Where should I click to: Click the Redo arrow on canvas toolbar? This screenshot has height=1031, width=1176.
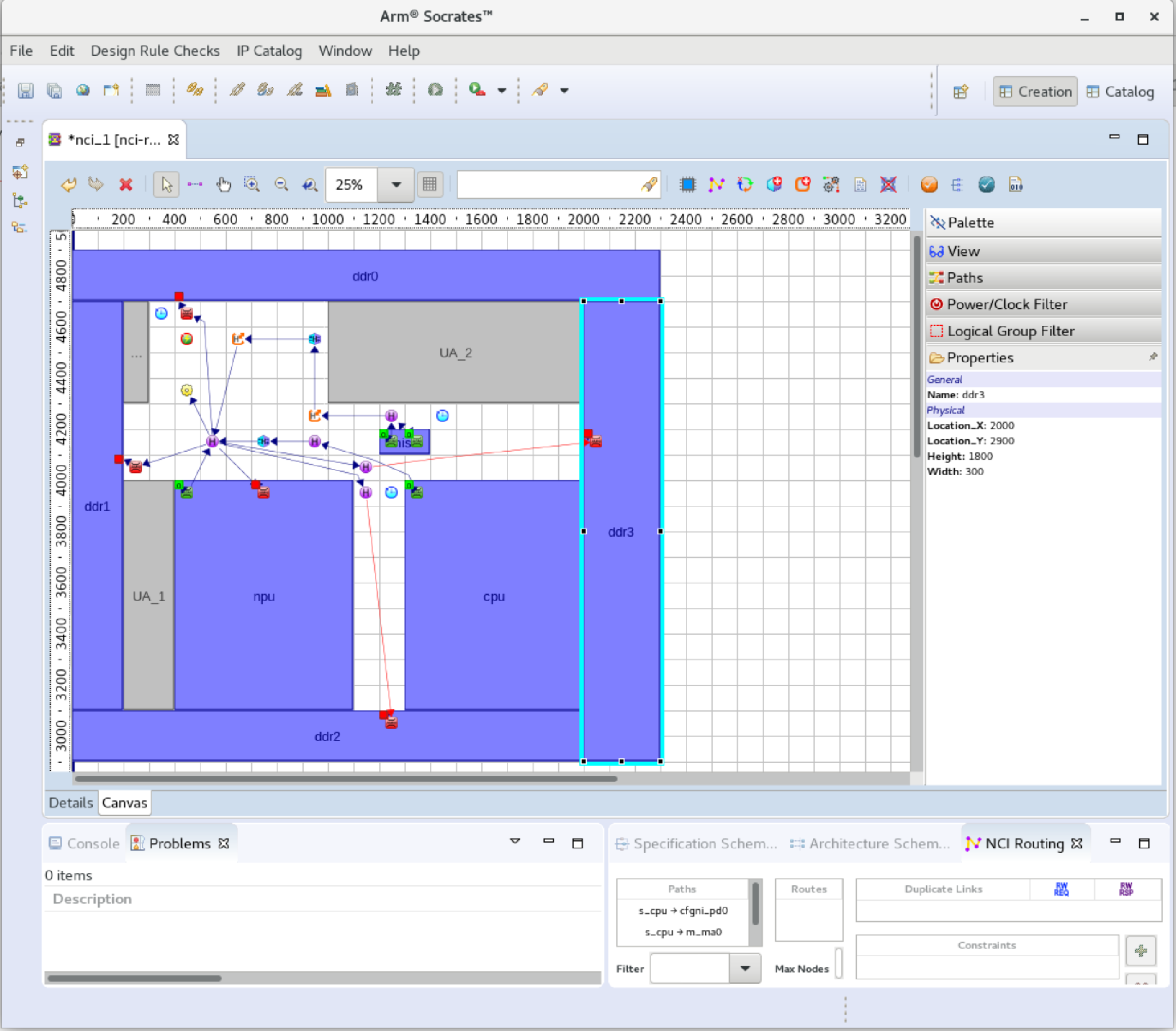pos(96,185)
